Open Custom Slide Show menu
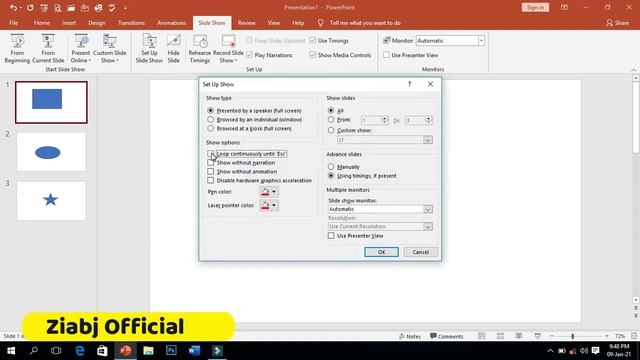 [x=109, y=49]
